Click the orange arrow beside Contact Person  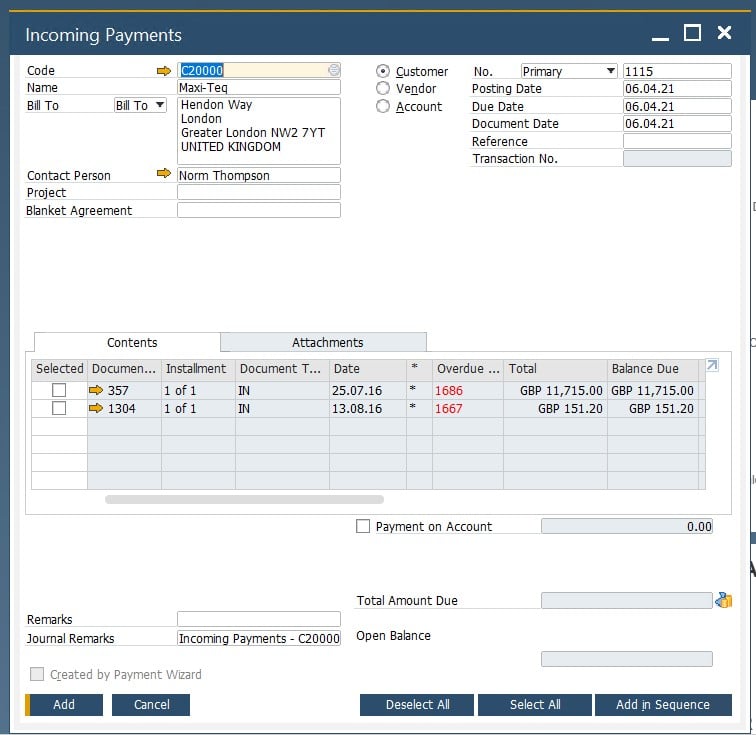(x=164, y=174)
